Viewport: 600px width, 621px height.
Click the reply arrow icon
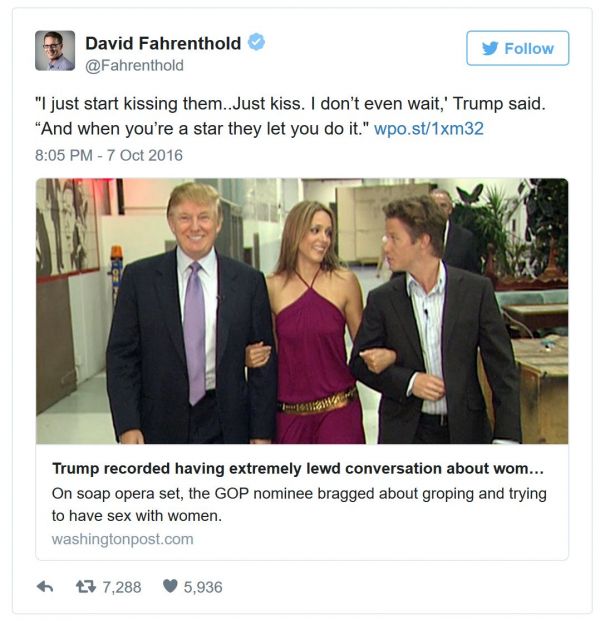45,587
